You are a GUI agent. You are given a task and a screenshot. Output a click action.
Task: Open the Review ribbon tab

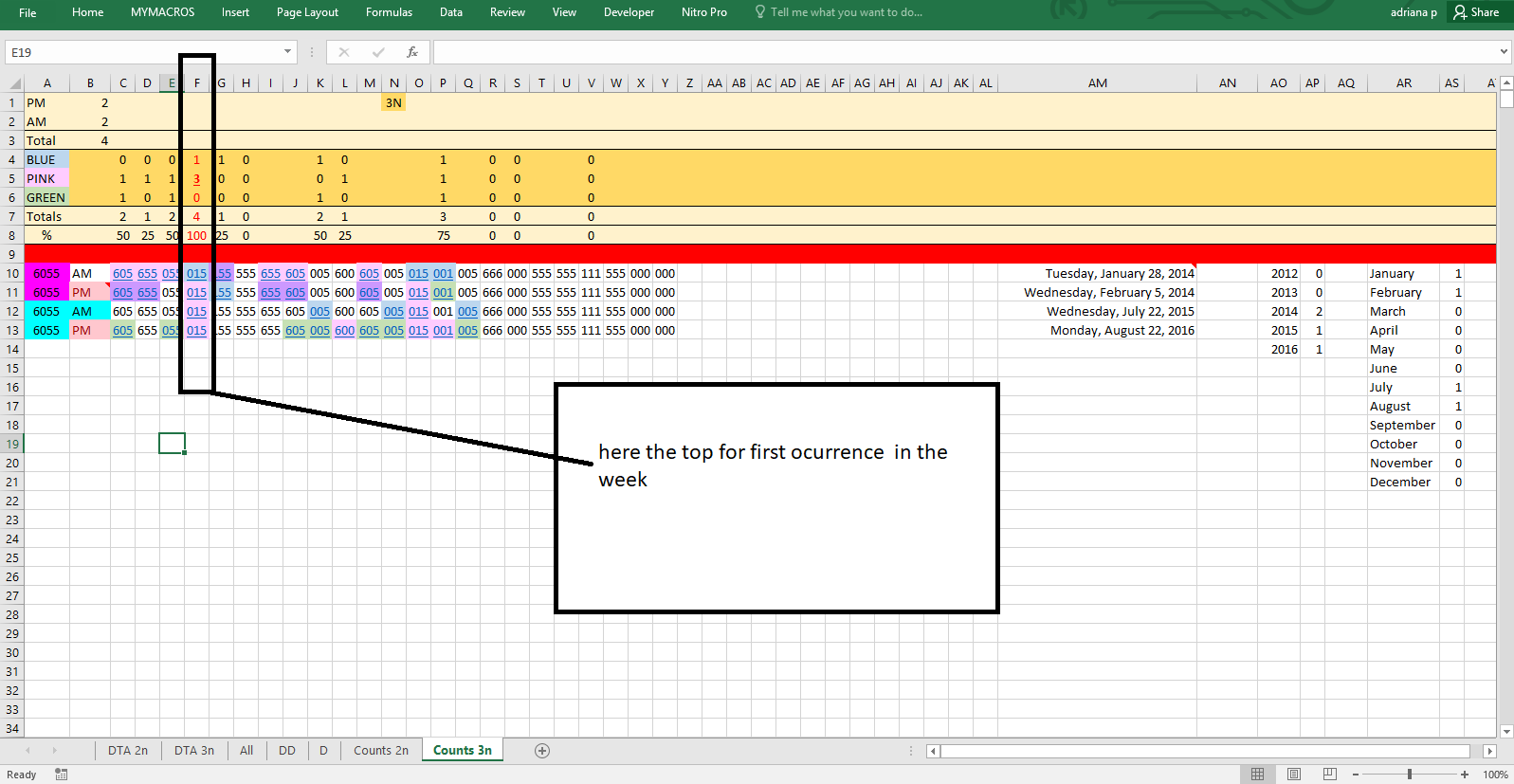click(507, 12)
